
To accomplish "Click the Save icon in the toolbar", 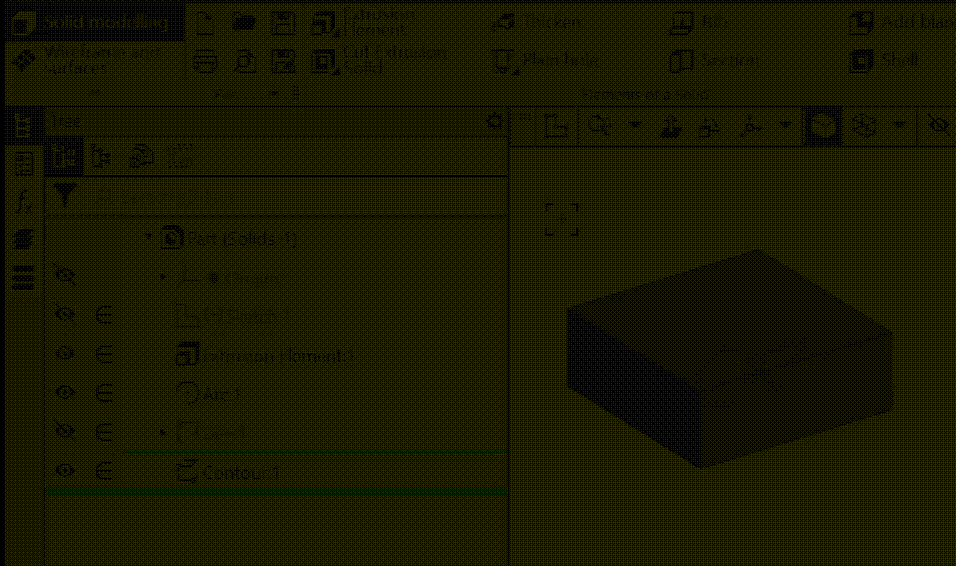I will [x=284, y=23].
